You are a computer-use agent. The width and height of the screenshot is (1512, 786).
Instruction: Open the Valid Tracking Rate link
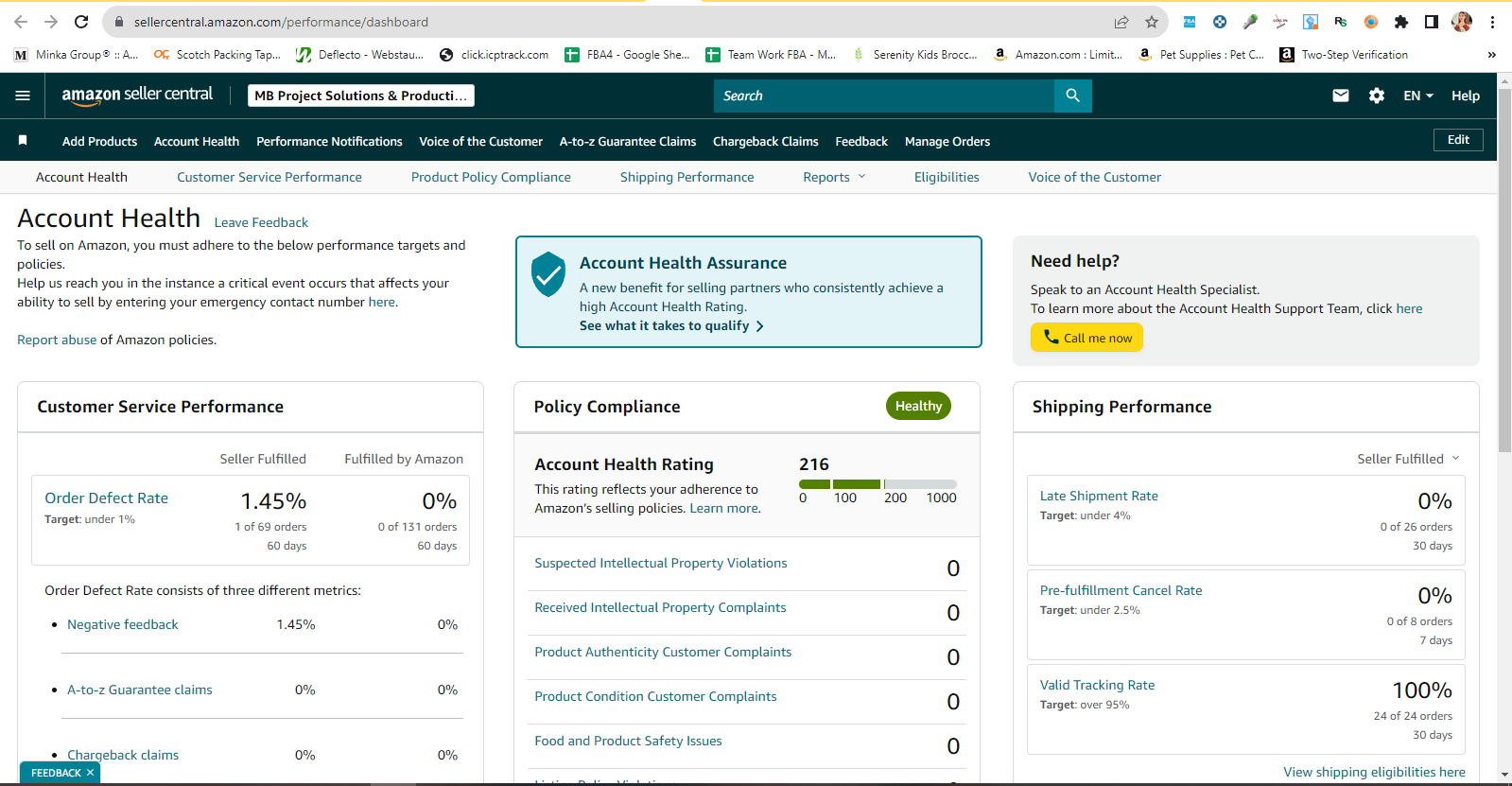click(x=1097, y=685)
